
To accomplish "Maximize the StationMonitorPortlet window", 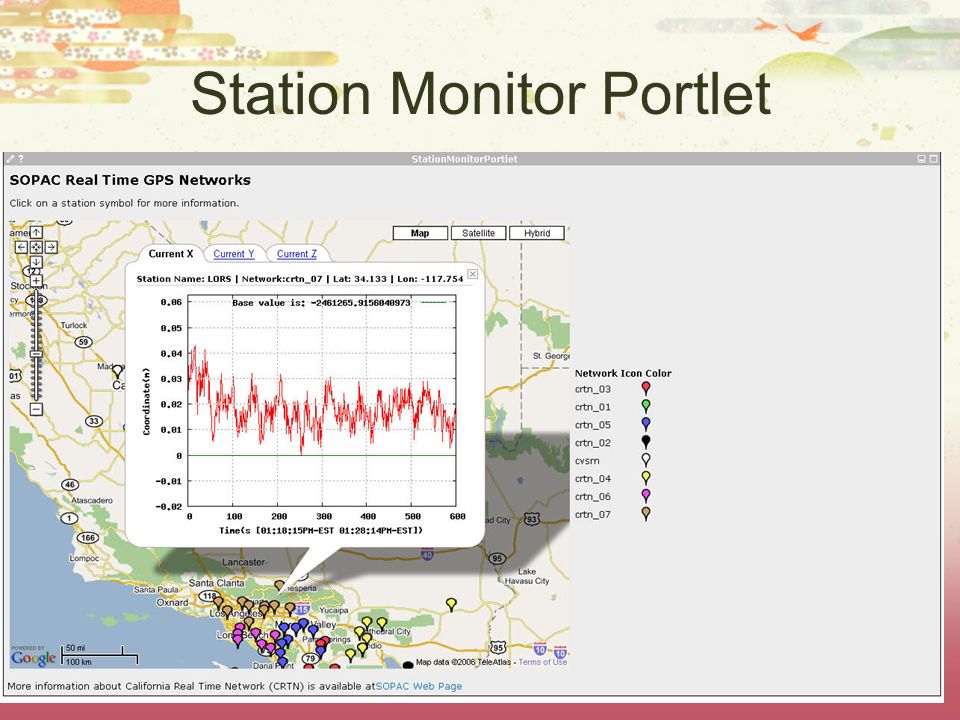I will [933, 159].
